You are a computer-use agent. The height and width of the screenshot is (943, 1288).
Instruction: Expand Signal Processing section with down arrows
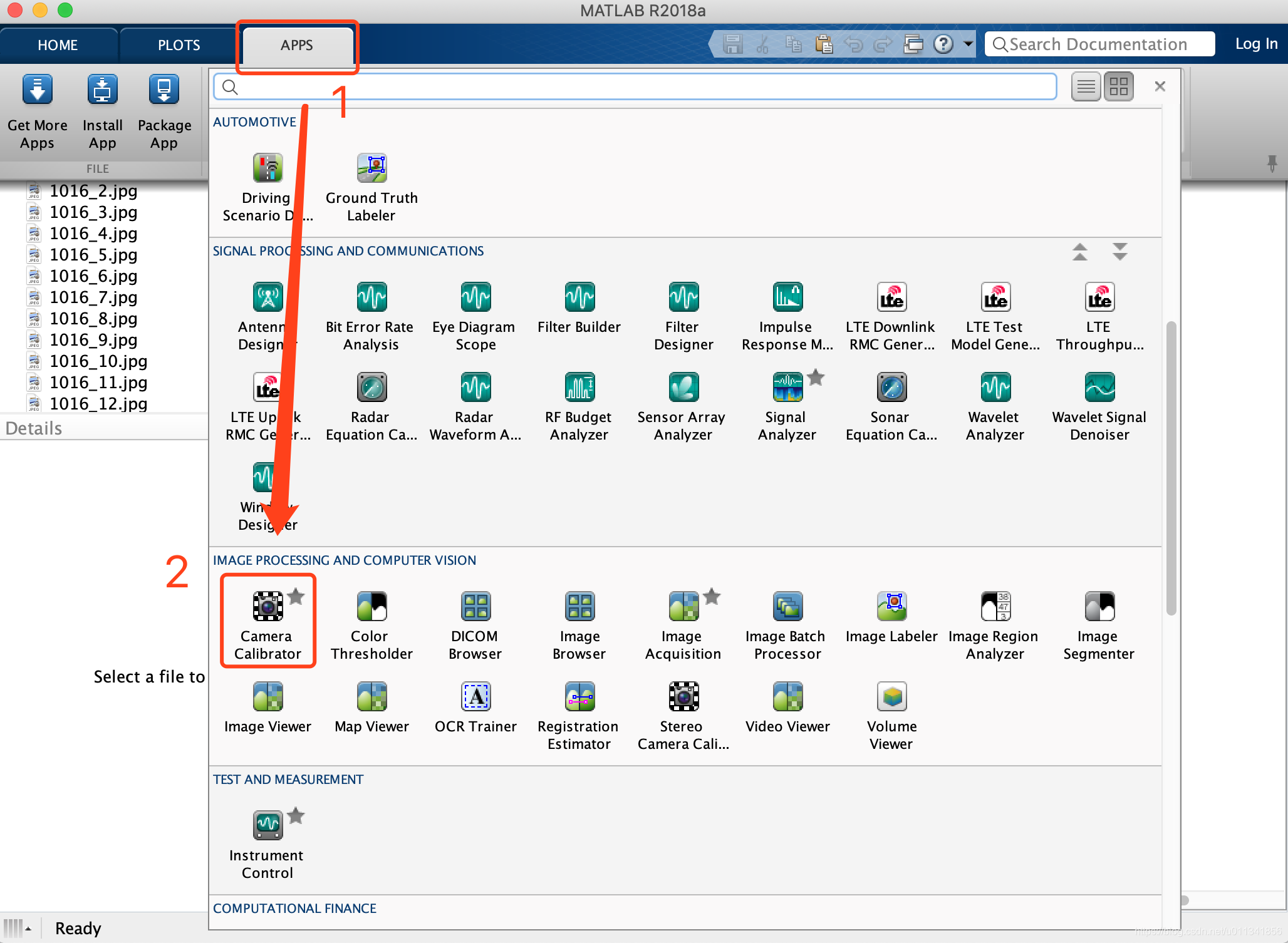[x=1119, y=252]
